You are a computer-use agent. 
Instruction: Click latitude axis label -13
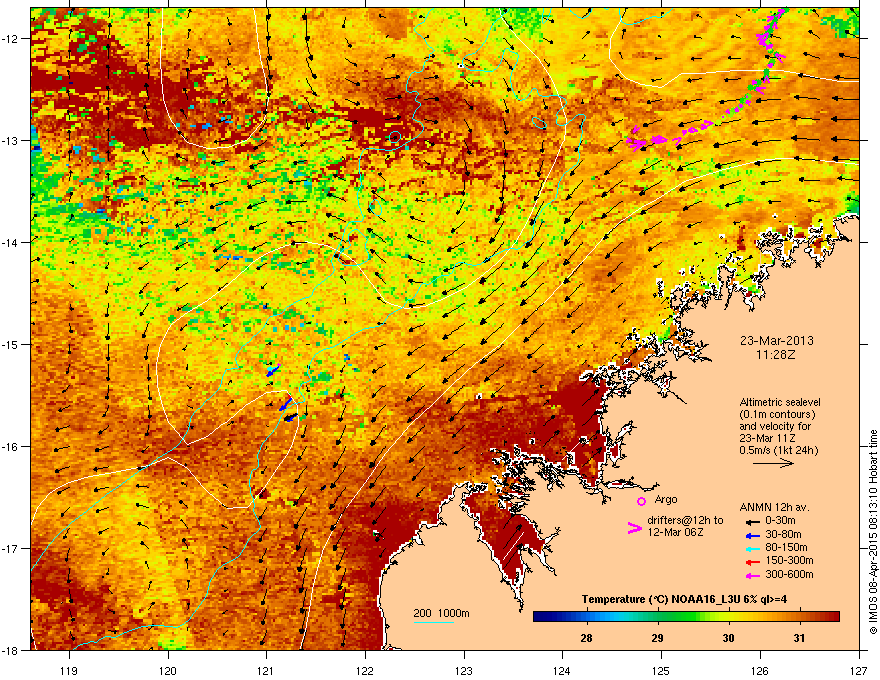pyautogui.click(x=10, y=141)
